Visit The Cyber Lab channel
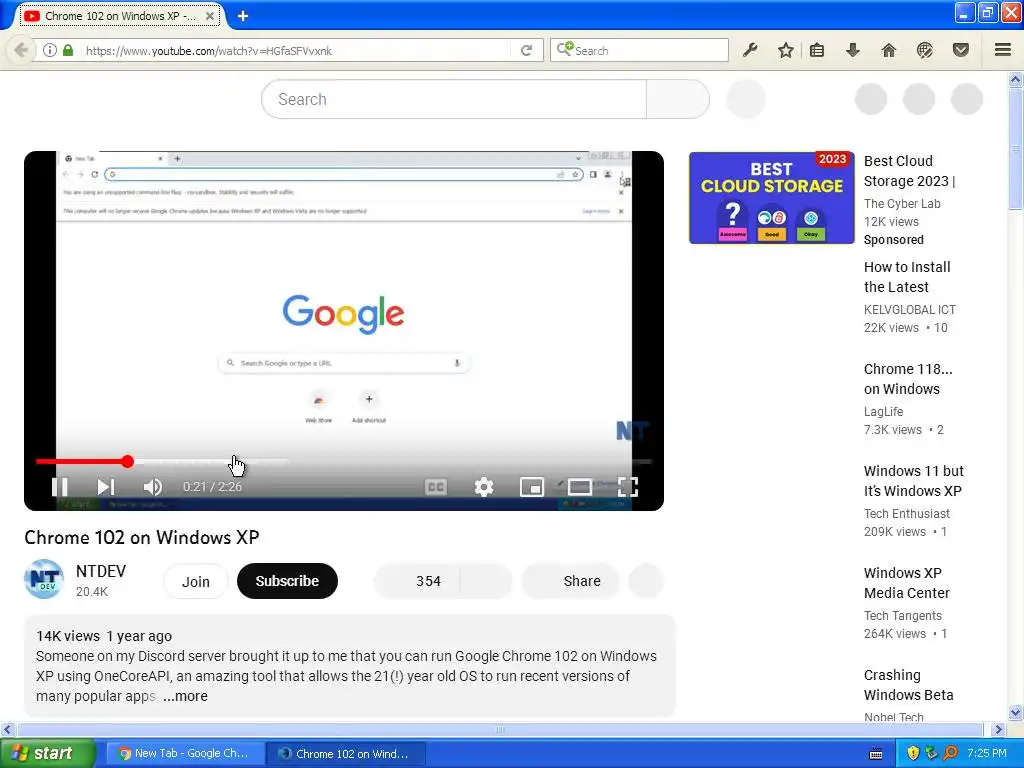Viewport: 1024px width, 768px height. [902, 204]
